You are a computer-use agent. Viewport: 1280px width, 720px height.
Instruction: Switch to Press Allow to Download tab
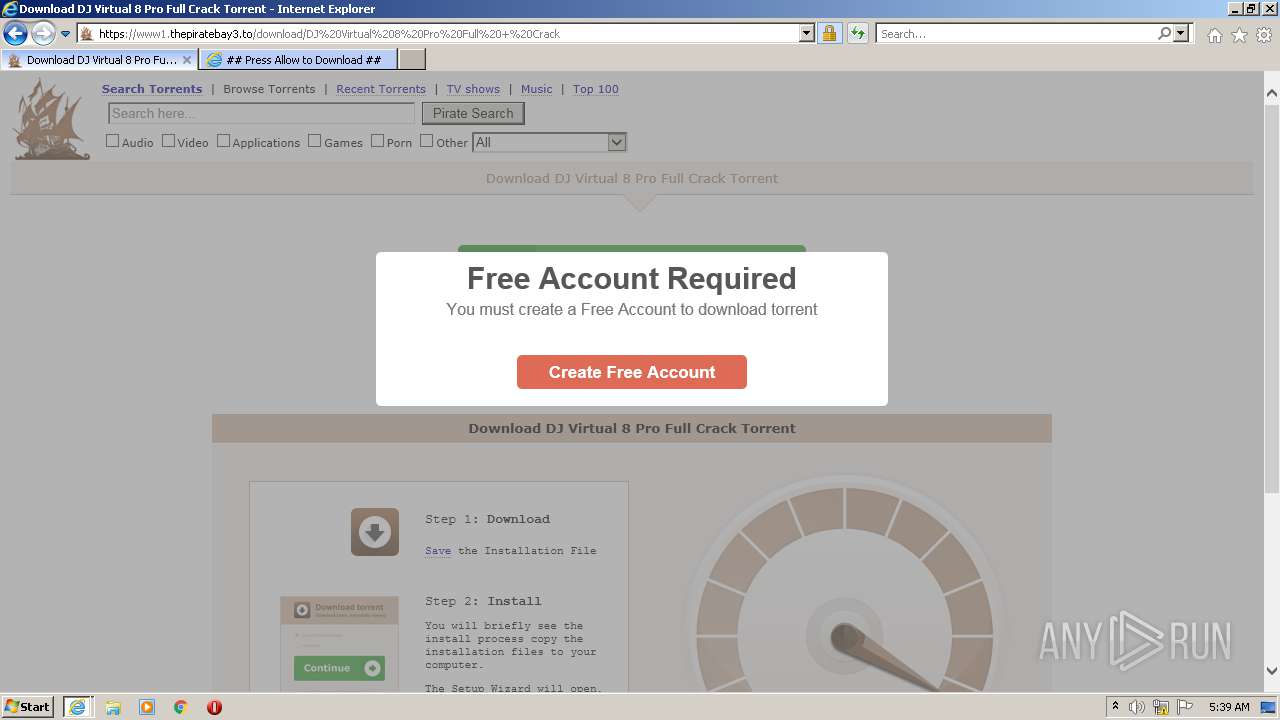point(298,60)
